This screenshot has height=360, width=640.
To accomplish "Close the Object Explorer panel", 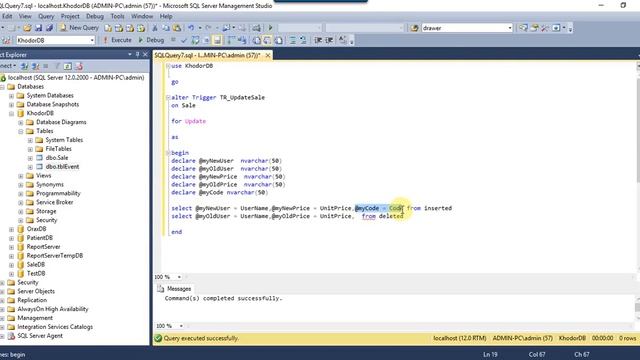I will pyautogui.click(x=145, y=54).
